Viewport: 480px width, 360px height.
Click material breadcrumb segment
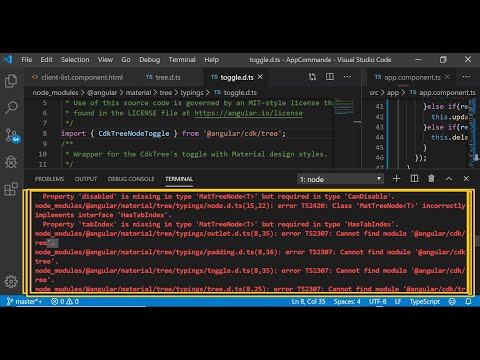[138, 92]
